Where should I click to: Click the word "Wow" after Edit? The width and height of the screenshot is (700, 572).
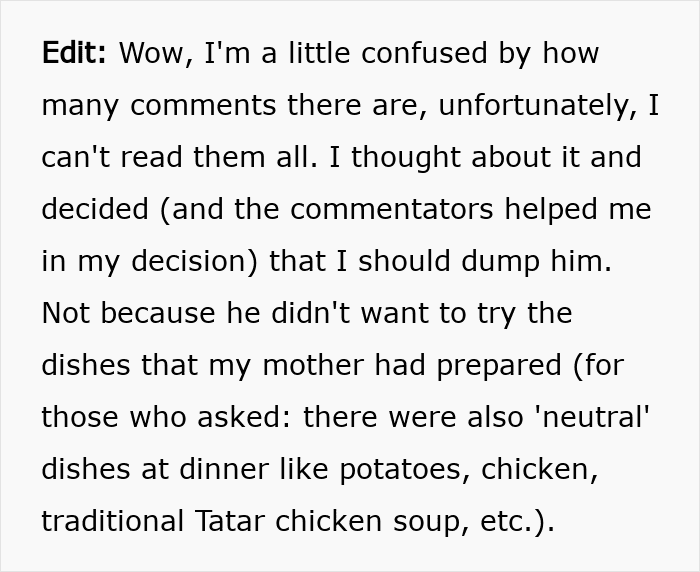pyautogui.click(x=150, y=54)
